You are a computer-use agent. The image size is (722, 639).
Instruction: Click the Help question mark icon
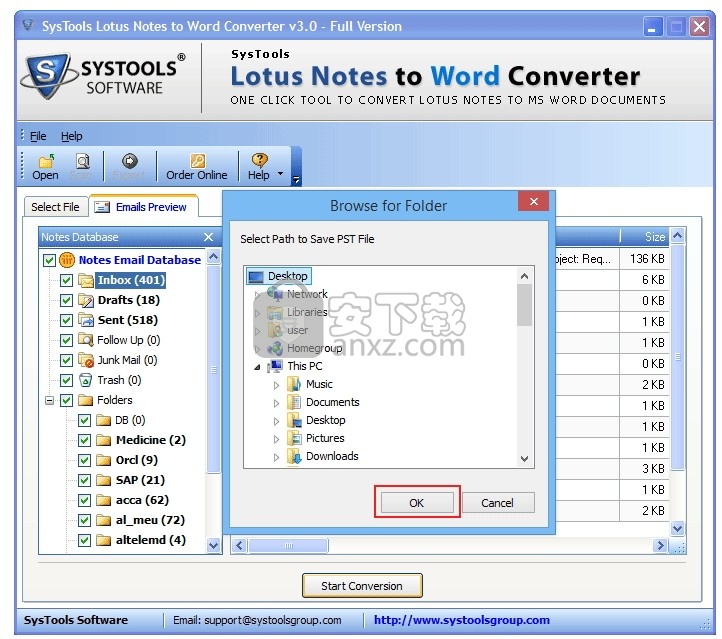pyautogui.click(x=259, y=160)
